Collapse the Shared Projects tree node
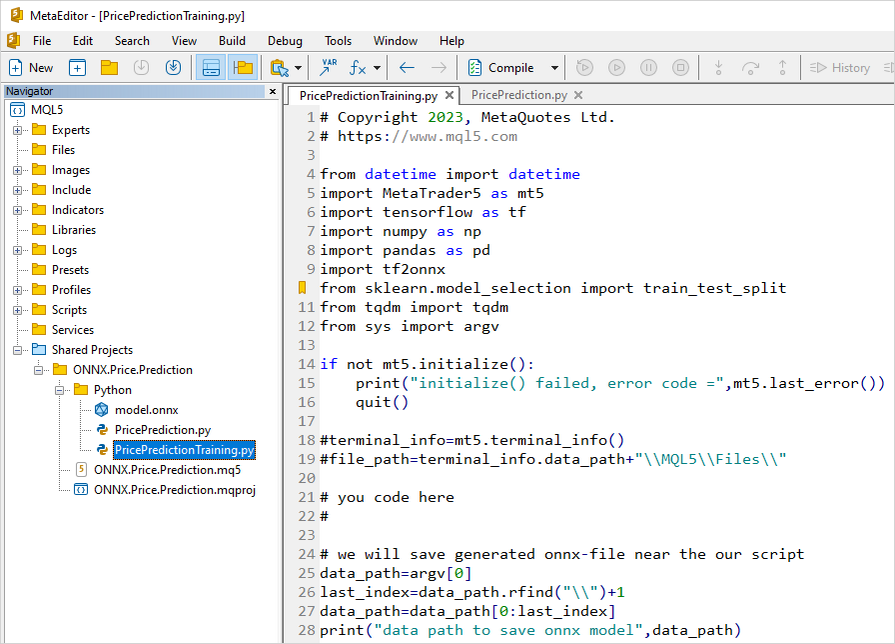 [18, 349]
